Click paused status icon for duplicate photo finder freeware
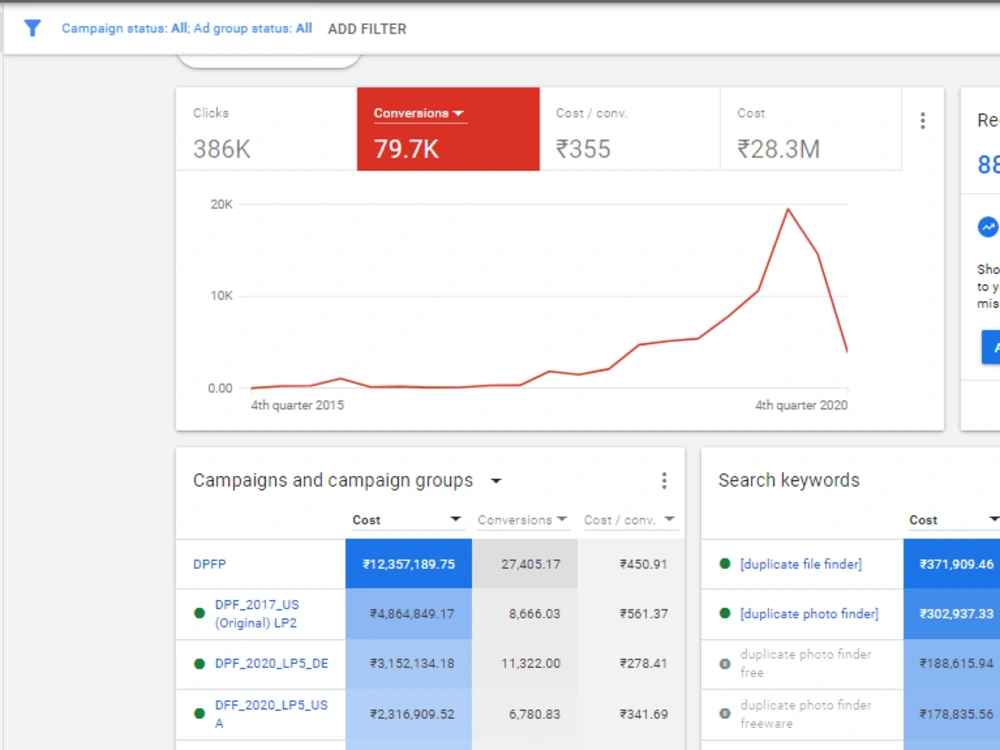Viewport: 1000px width, 750px height. pos(724,714)
